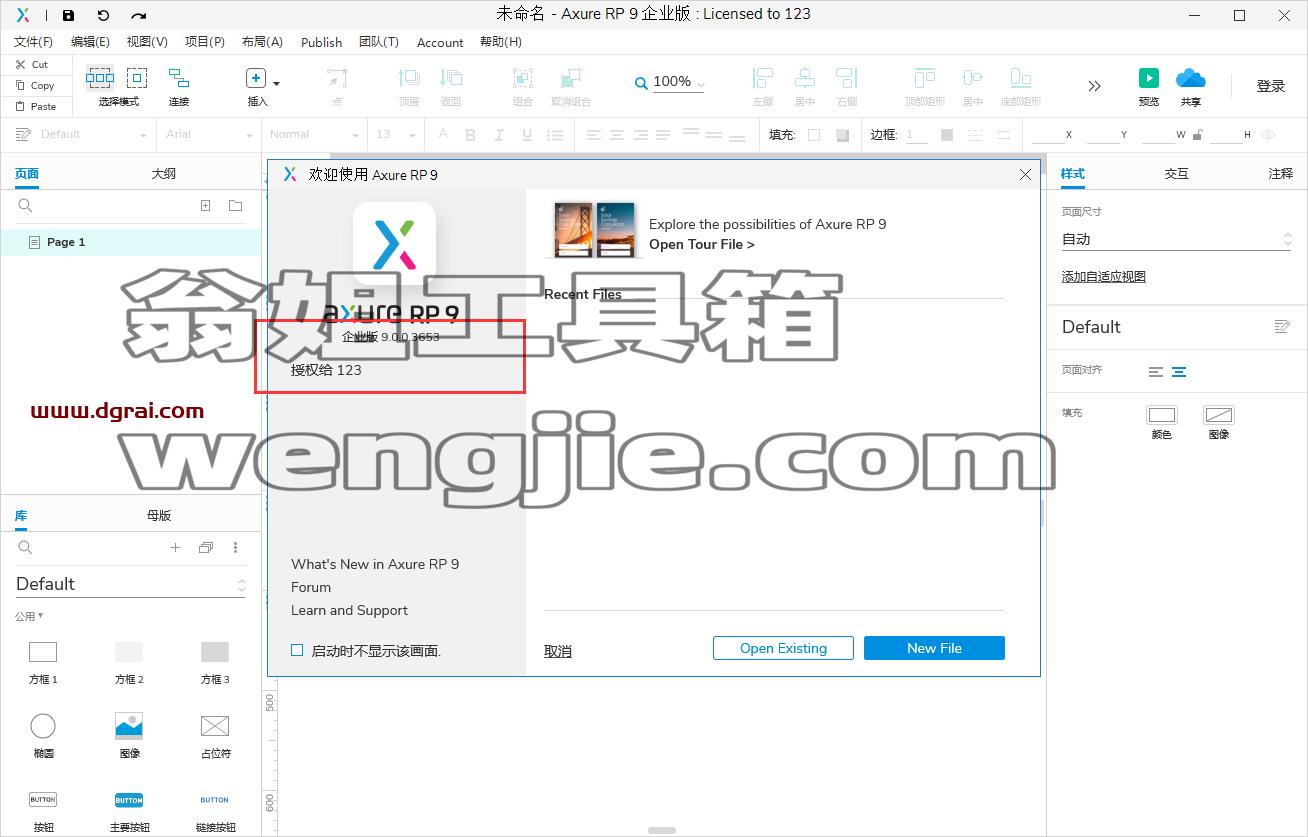Collapse the 公用 library section
1308x837 pixels.
click(29, 616)
